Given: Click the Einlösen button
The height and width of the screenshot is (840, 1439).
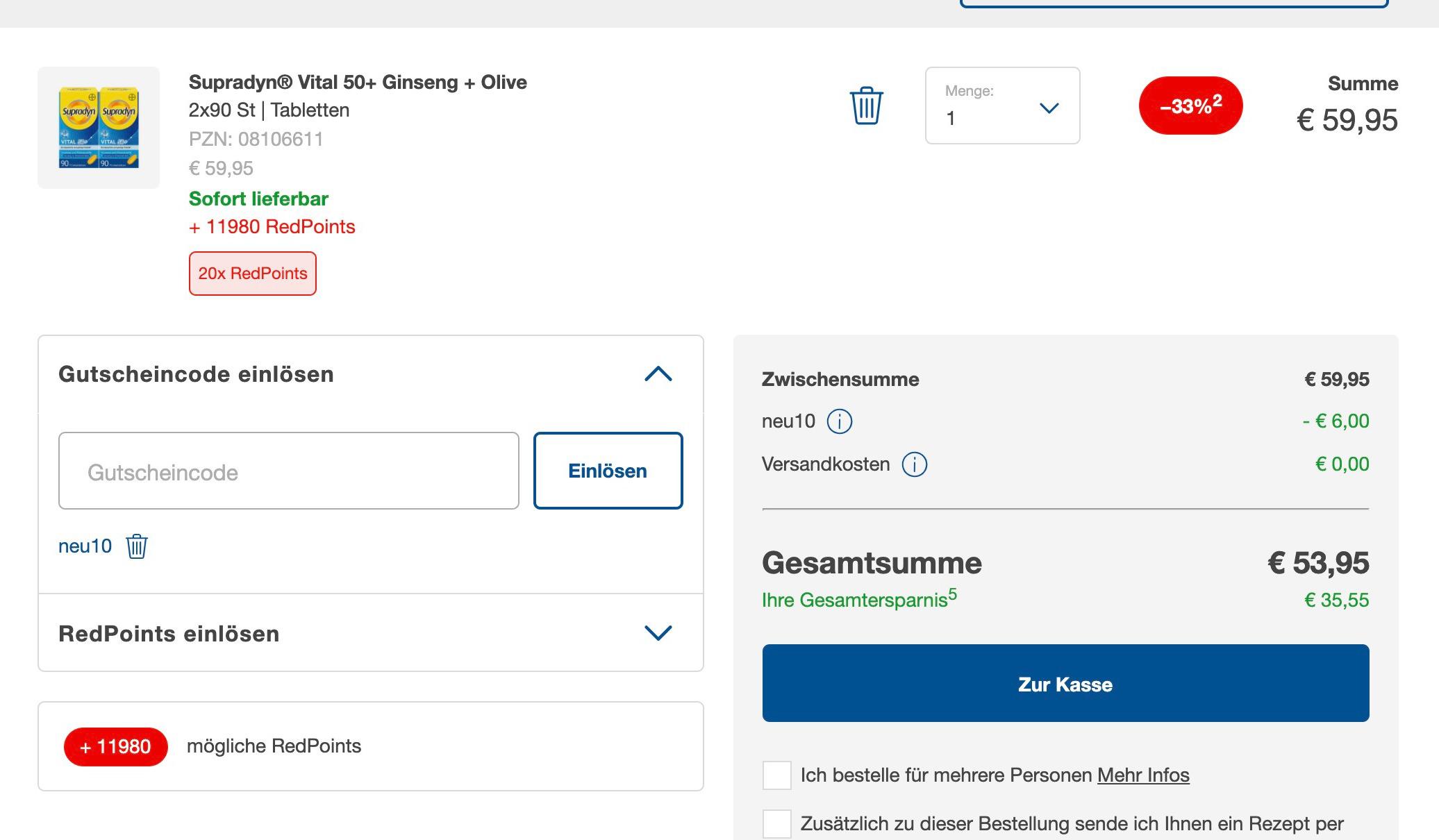Looking at the screenshot, I should (x=608, y=471).
